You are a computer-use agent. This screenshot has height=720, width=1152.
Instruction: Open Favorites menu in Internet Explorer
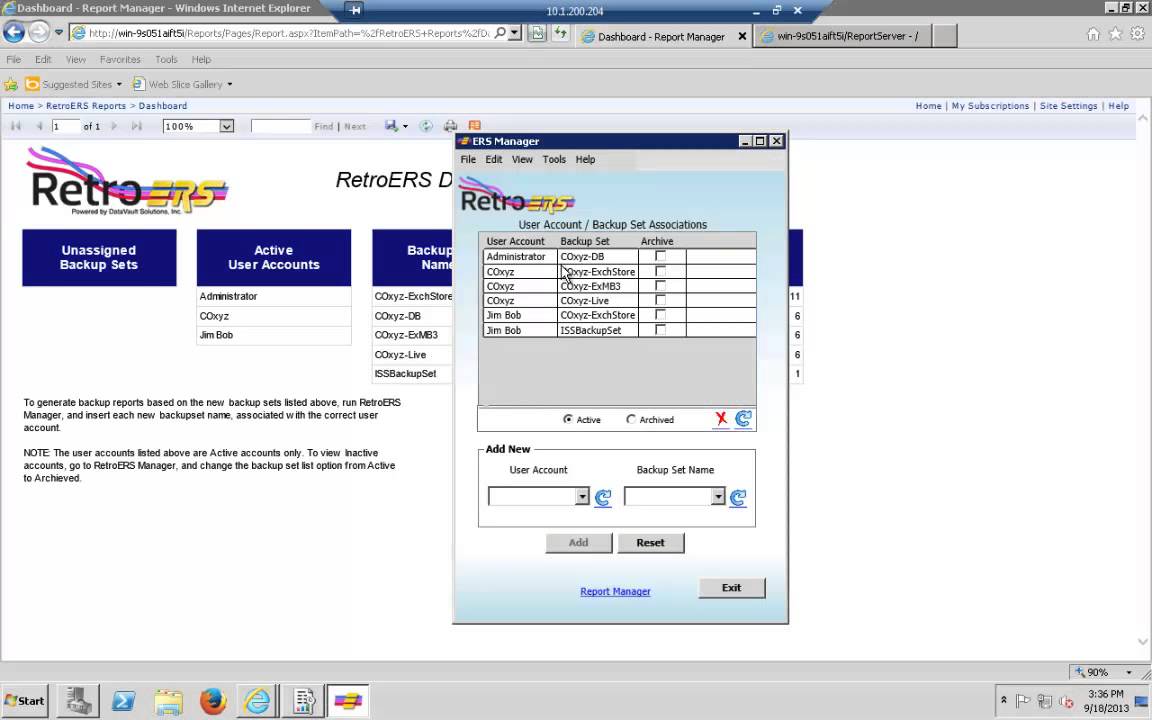120,60
